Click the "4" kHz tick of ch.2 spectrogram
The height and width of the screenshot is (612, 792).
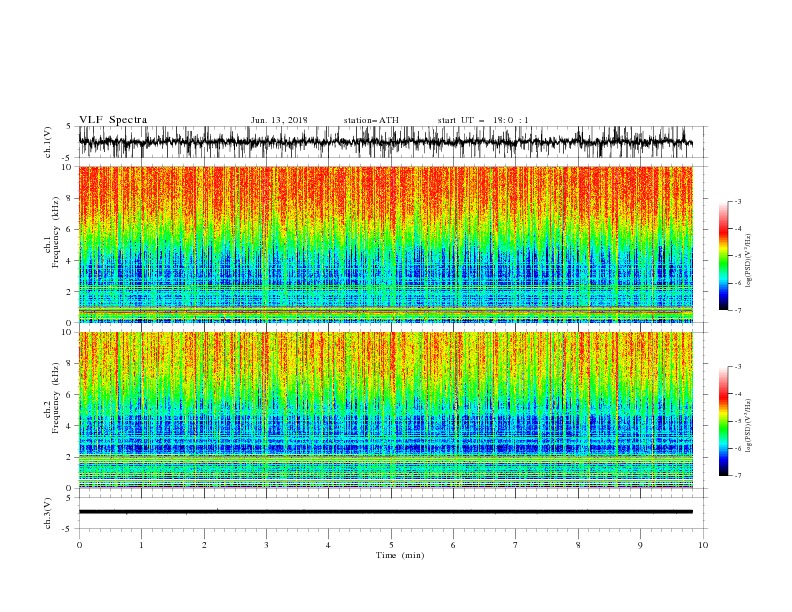pos(70,426)
